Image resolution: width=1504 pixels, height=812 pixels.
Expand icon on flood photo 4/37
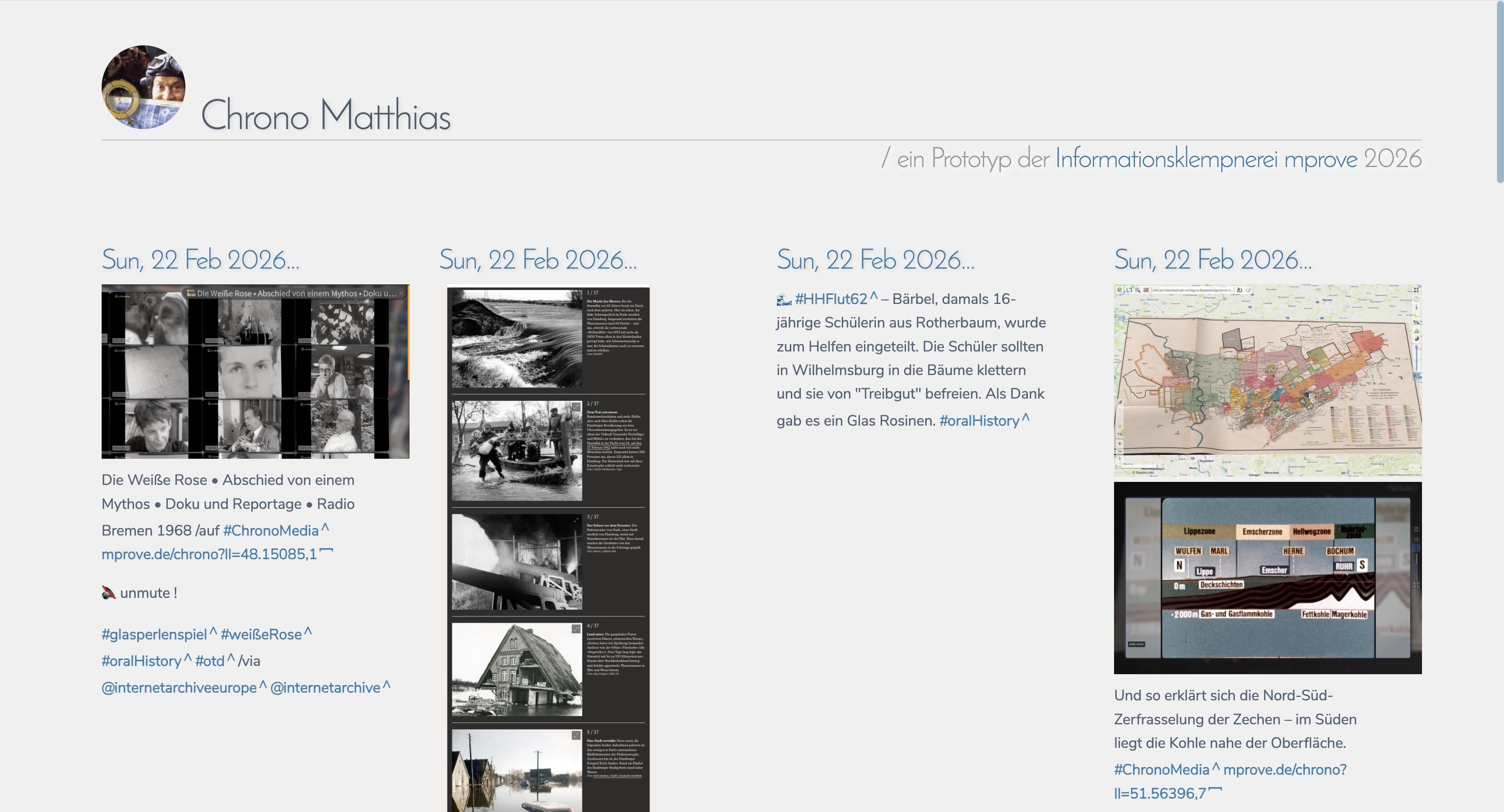pyautogui.click(x=576, y=629)
